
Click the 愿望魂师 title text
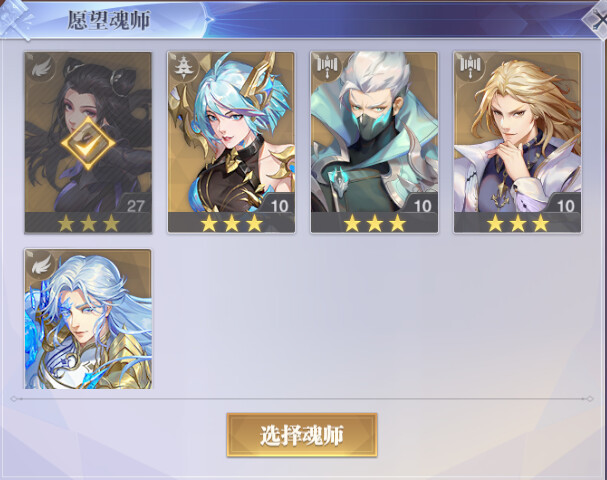108,20
